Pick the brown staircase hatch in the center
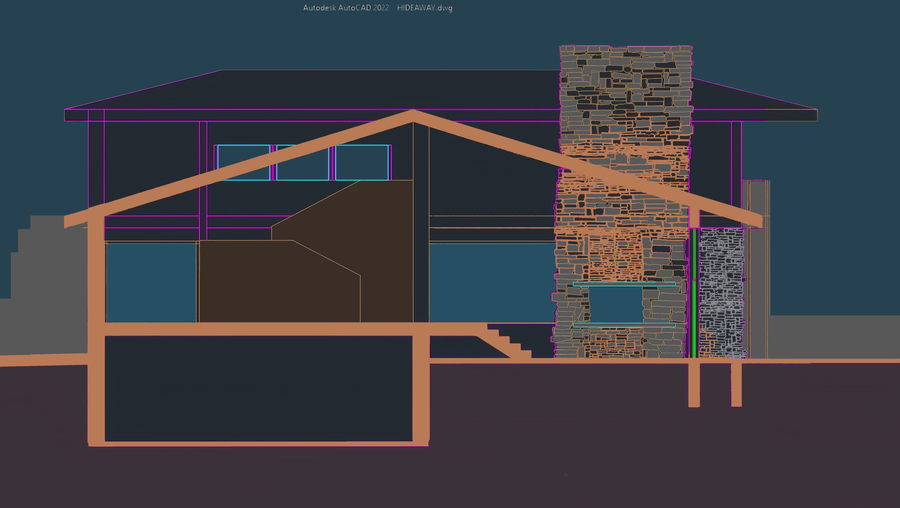 306,251
